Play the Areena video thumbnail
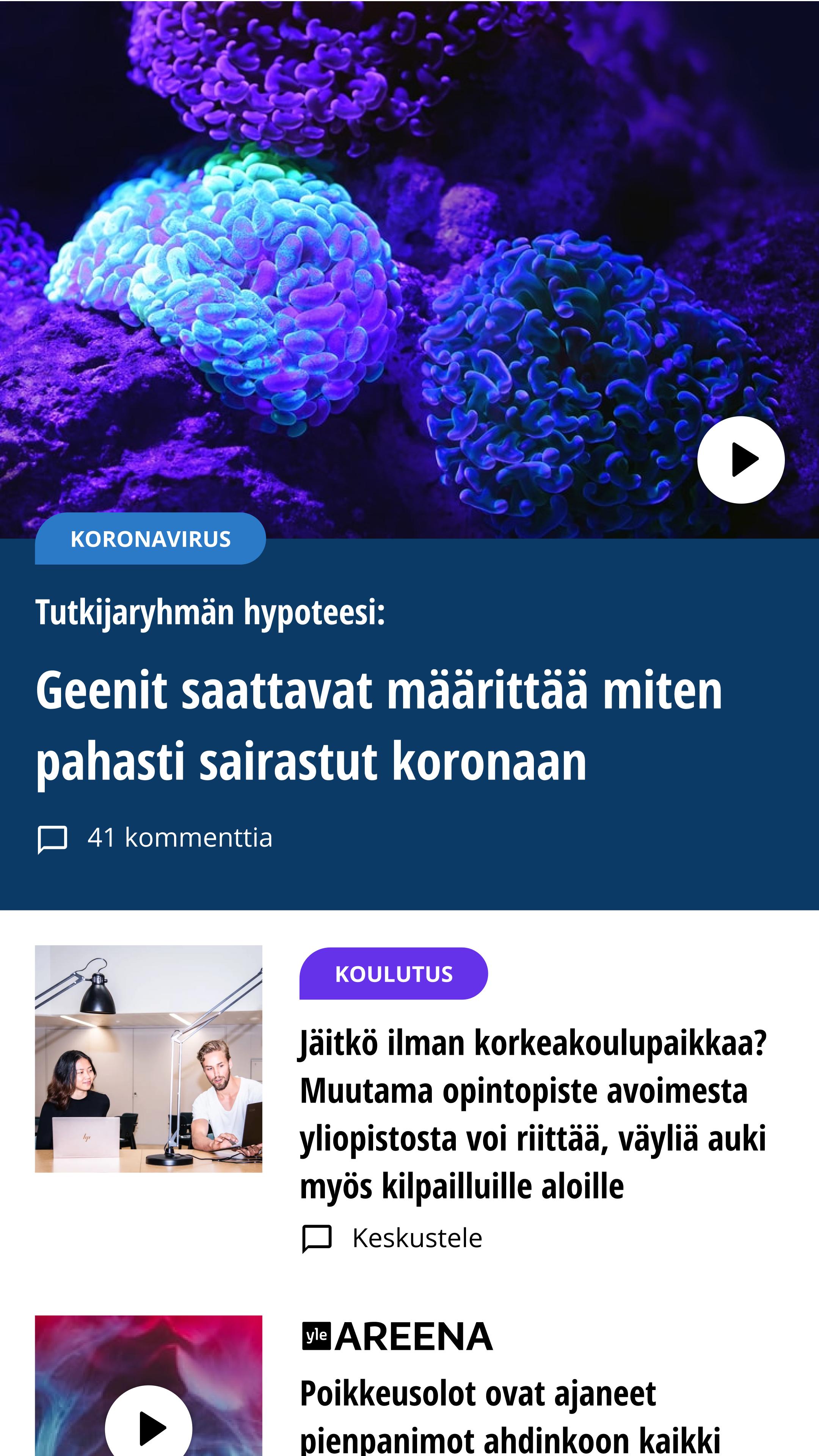 tap(149, 1428)
